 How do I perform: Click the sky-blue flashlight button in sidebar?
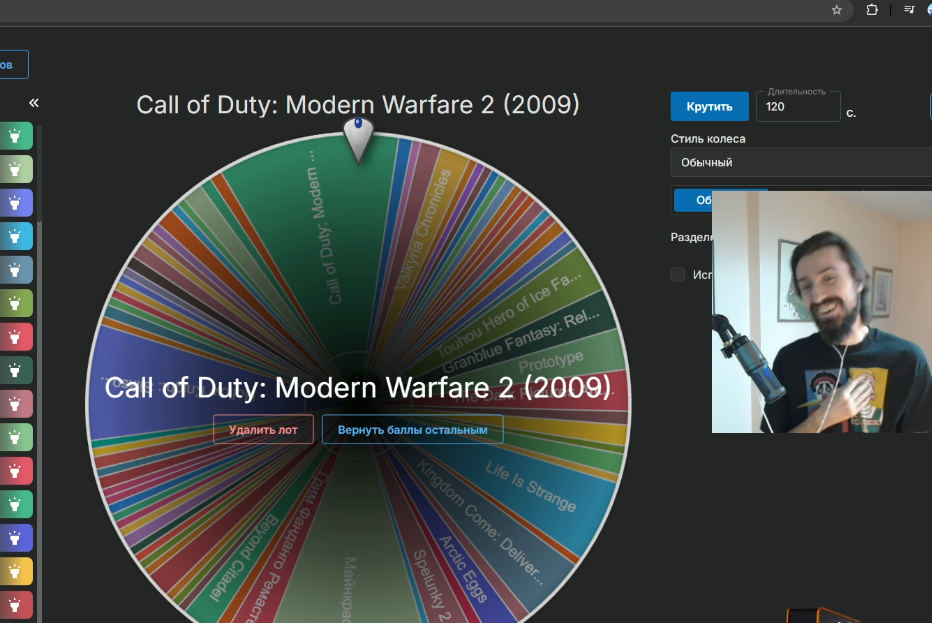point(16,237)
